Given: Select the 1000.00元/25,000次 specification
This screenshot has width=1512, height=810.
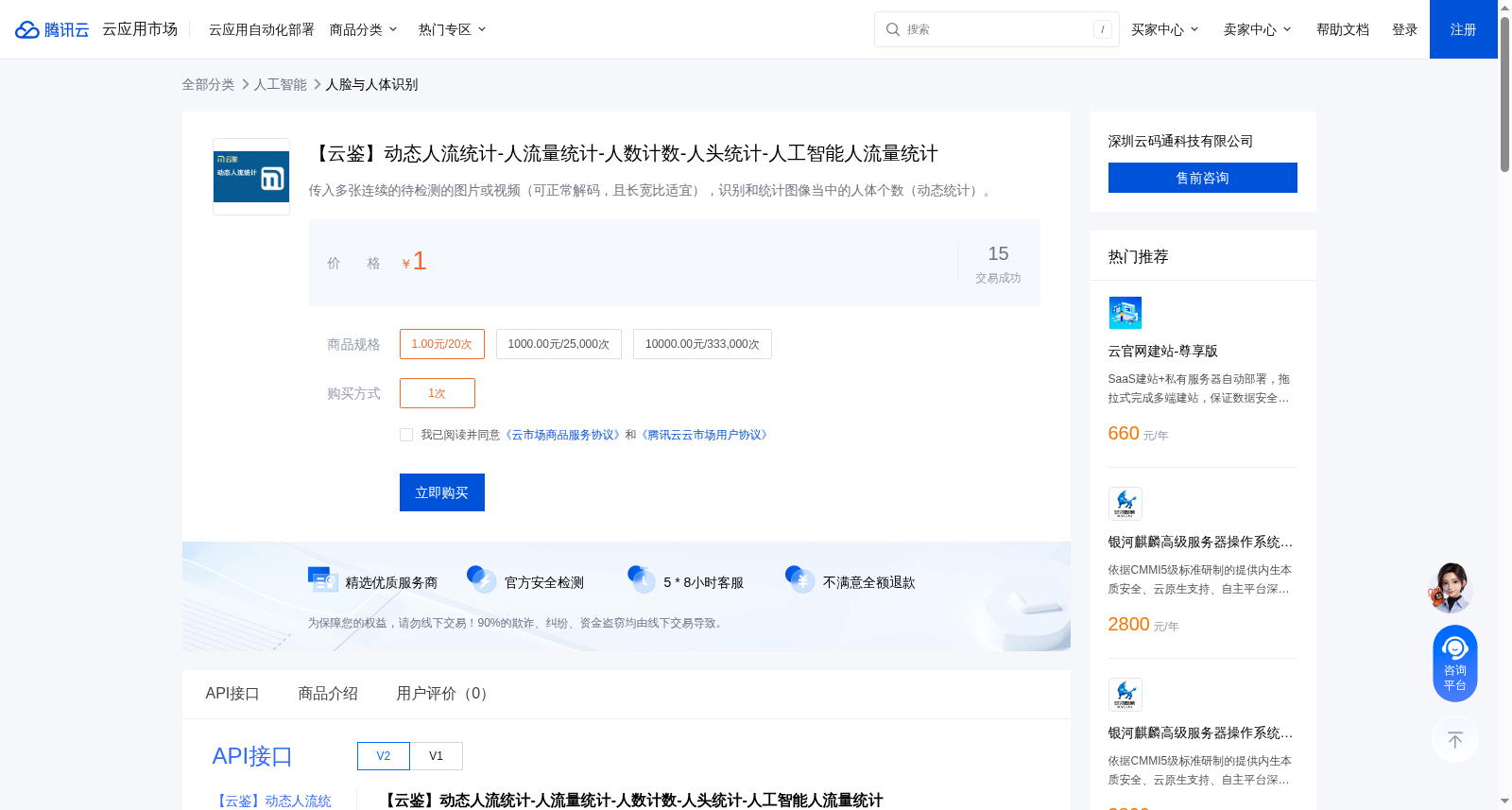Looking at the screenshot, I should tap(558, 344).
